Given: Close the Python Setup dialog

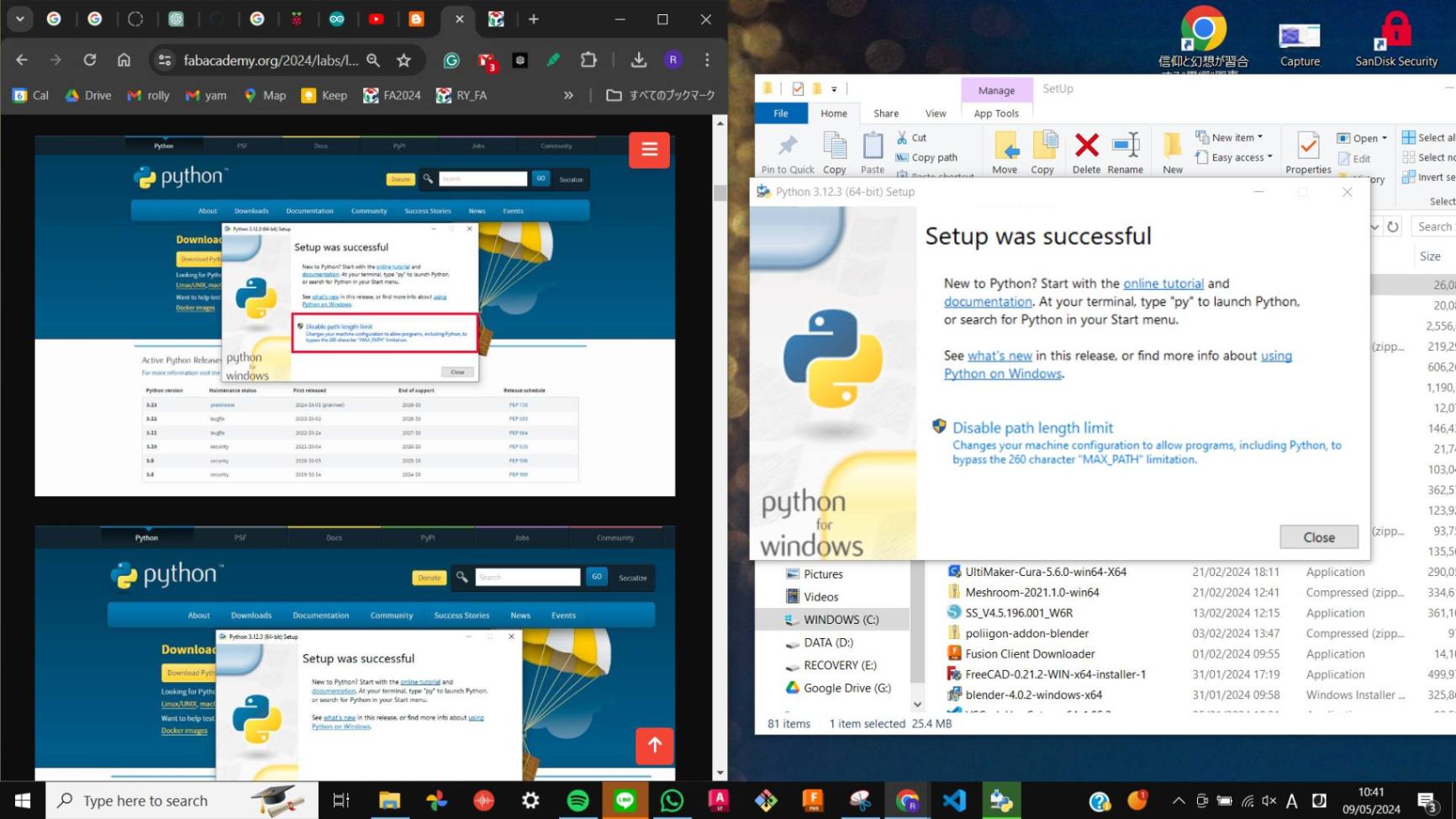Looking at the screenshot, I should point(1318,536).
